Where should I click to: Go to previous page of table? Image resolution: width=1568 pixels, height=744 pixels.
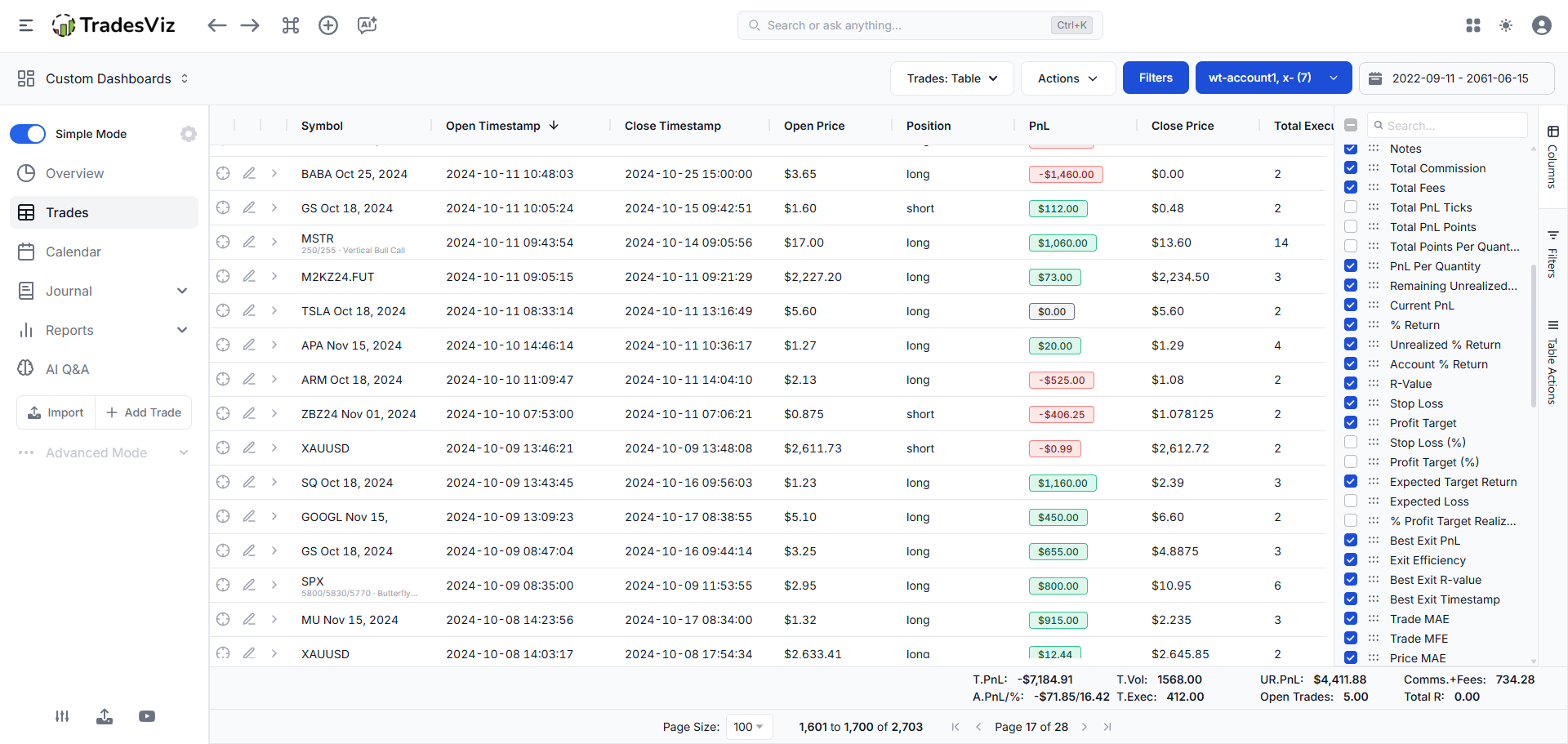pos(978,727)
